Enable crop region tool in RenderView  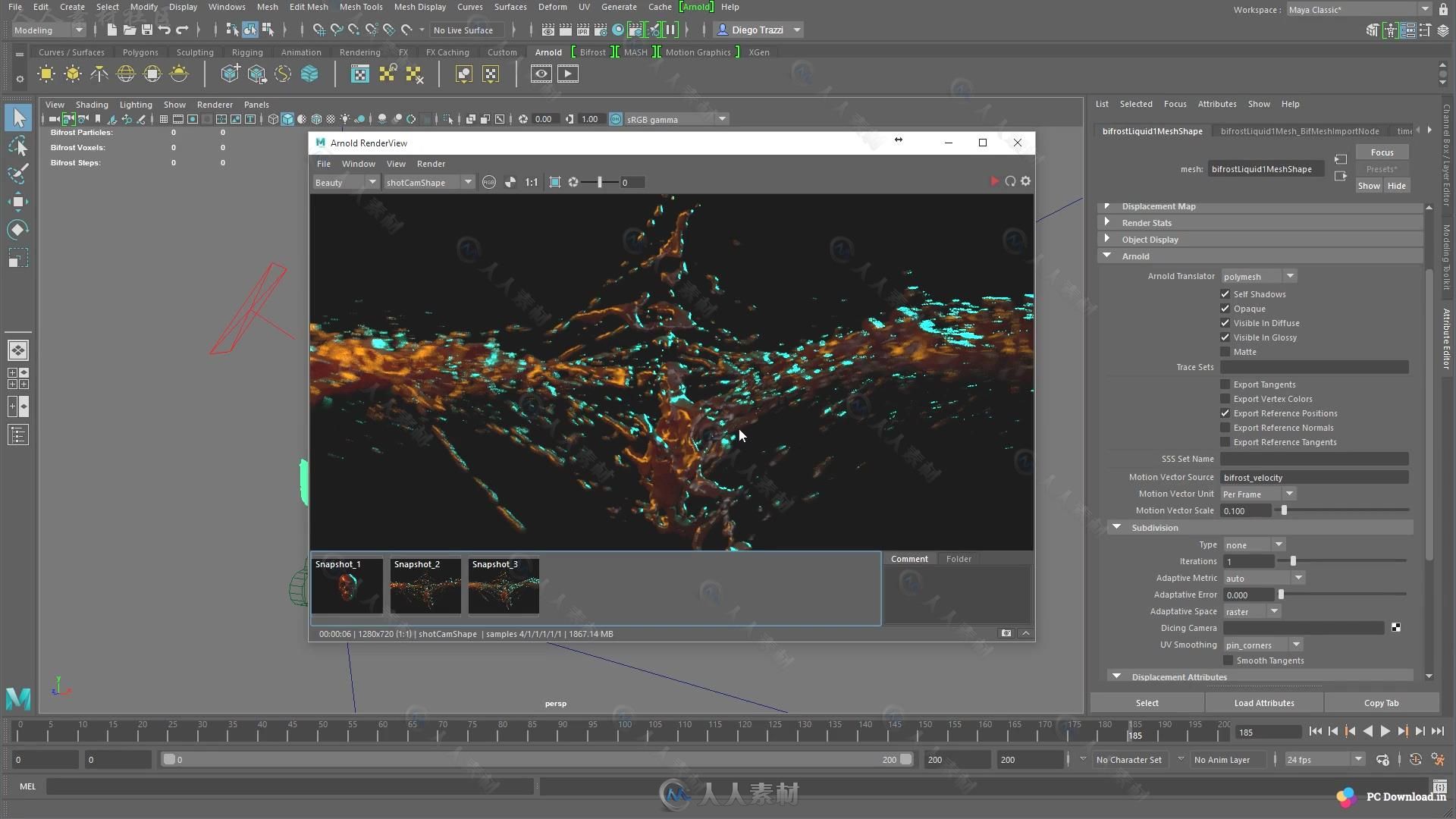pos(555,182)
